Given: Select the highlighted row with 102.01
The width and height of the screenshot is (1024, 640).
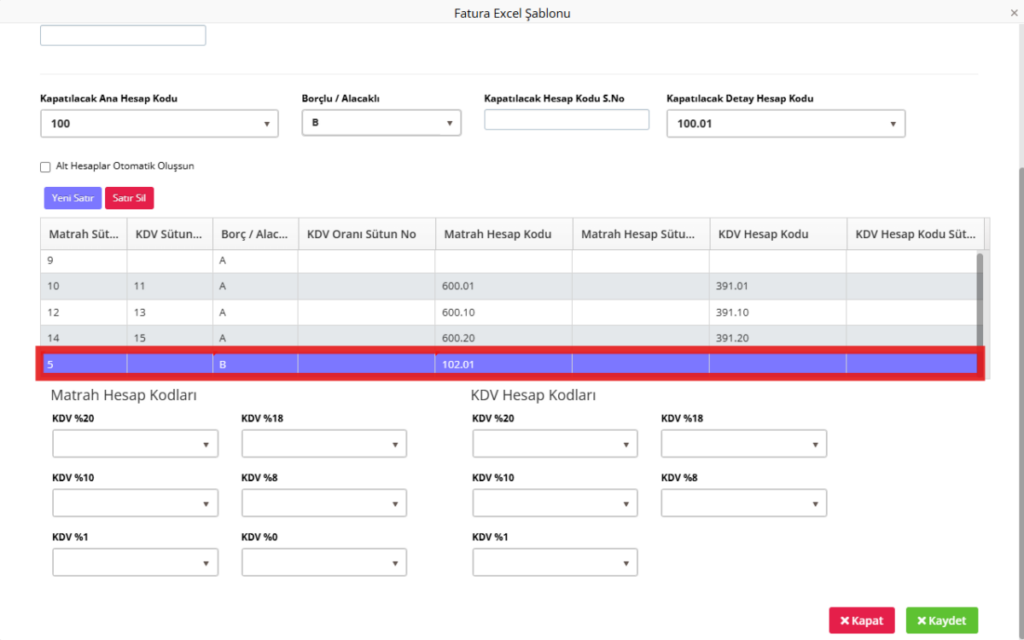Looking at the screenshot, I should pos(509,364).
